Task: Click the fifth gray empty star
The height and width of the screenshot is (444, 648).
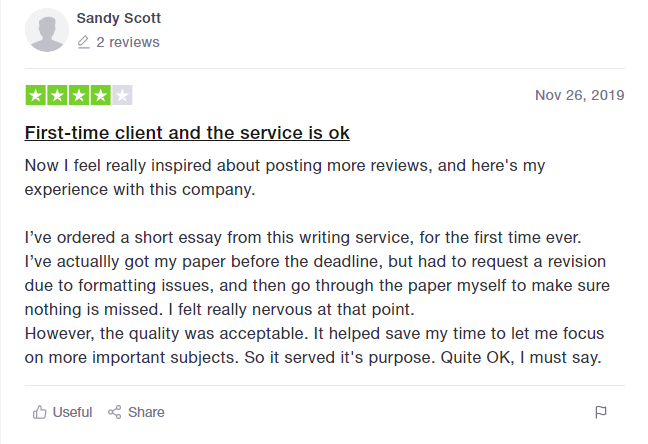Action: pos(122,95)
